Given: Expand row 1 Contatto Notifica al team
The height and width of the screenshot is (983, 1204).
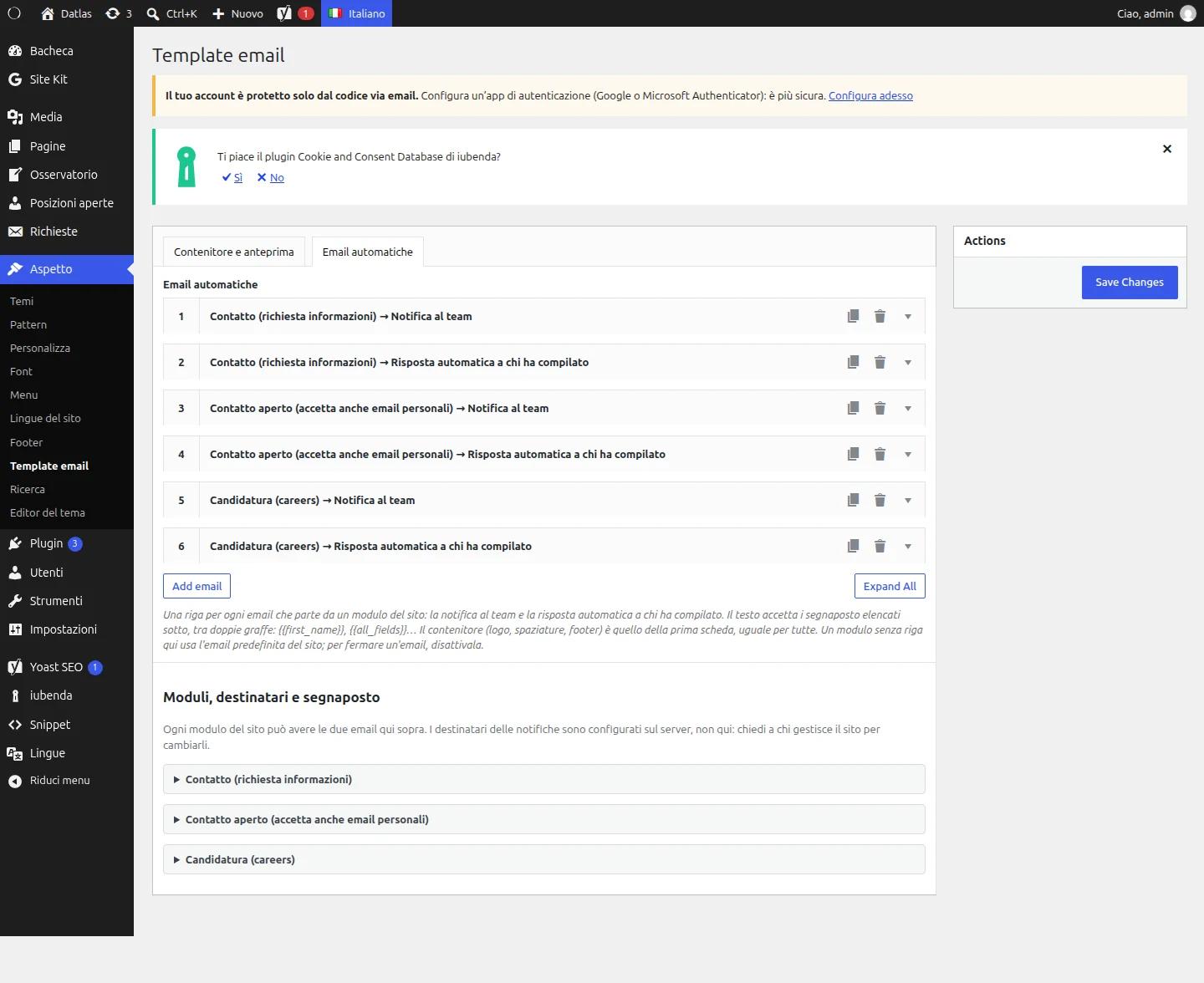Looking at the screenshot, I should [x=908, y=316].
